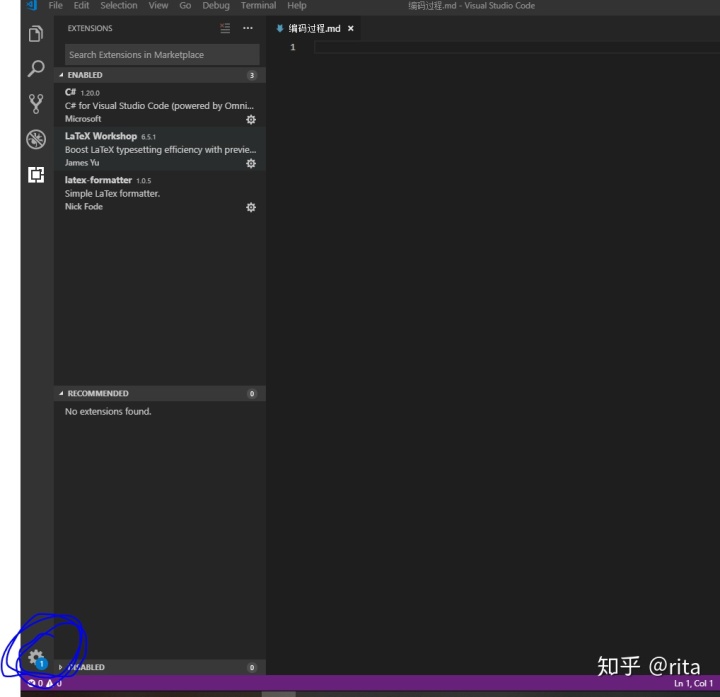Open the Search view in activity bar
This screenshot has width=720, height=697.
(36, 68)
